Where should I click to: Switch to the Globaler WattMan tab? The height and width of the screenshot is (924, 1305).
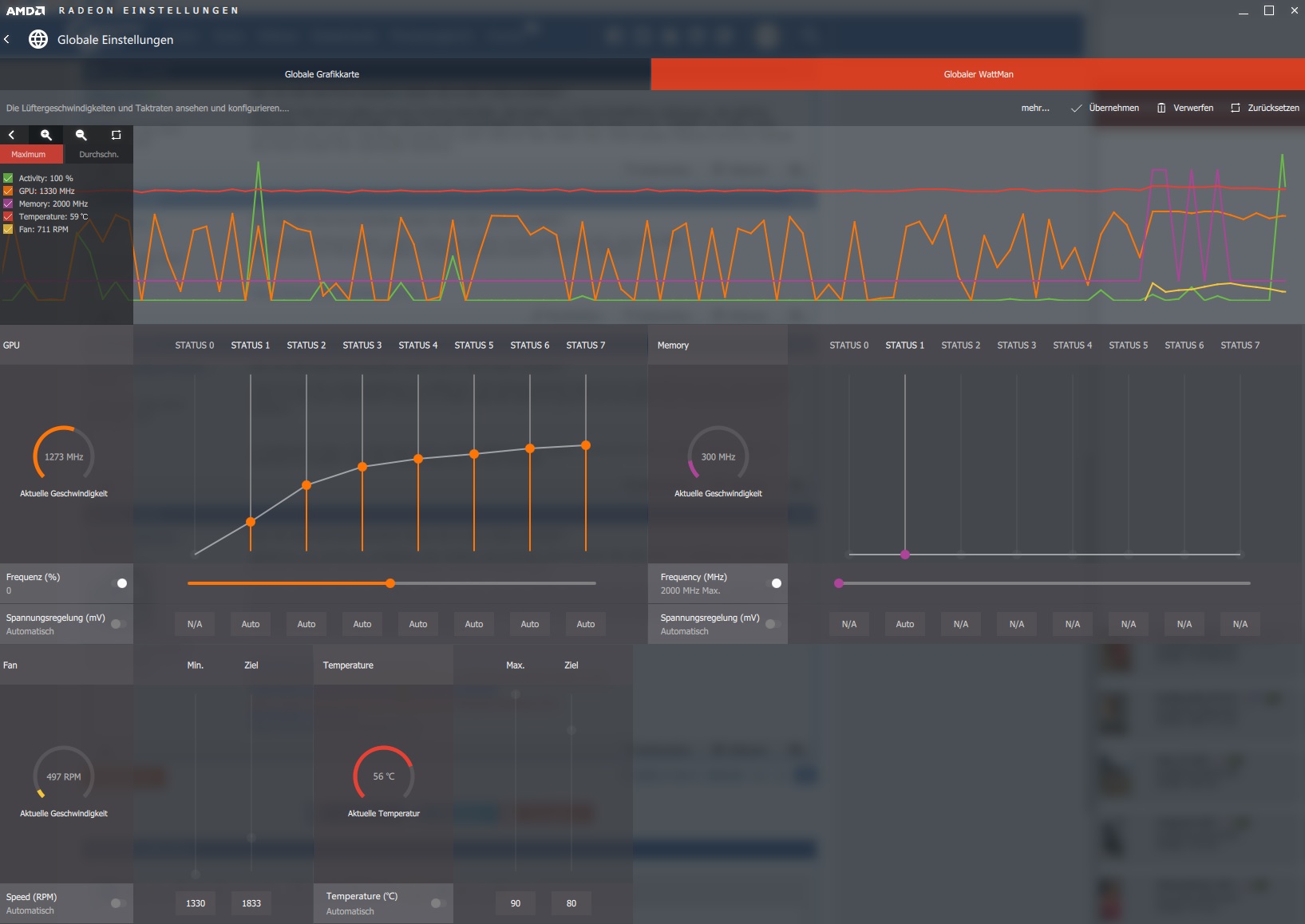pyautogui.click(x=979, y=74)
